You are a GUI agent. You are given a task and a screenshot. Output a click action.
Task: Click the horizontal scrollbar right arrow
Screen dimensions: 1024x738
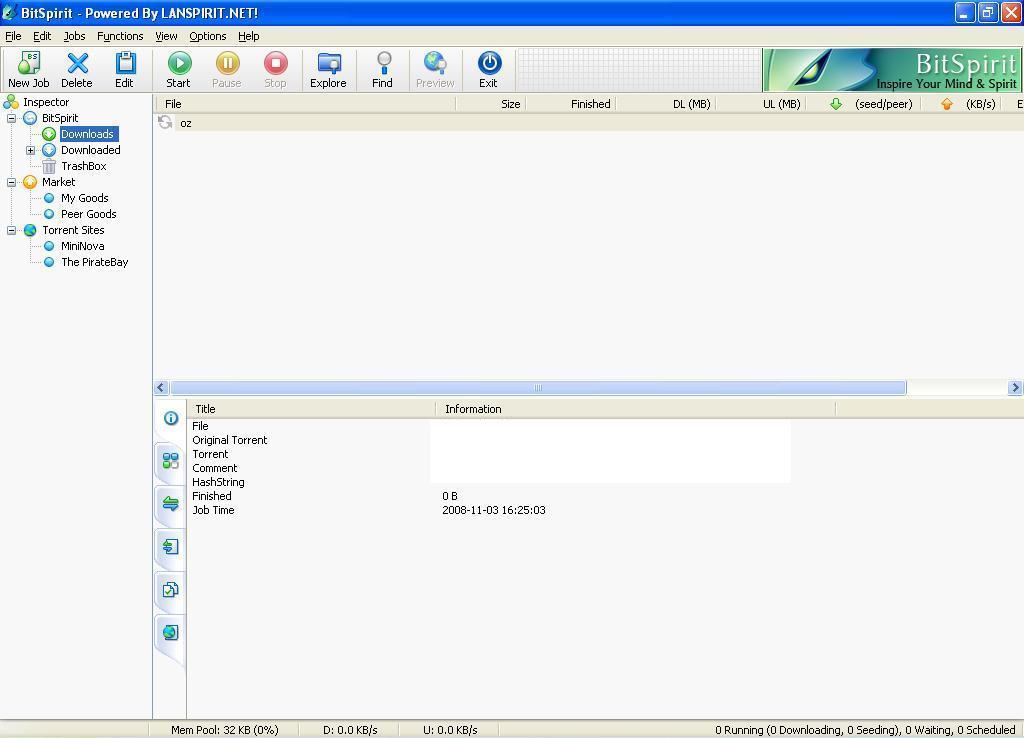click(1015, 387)
